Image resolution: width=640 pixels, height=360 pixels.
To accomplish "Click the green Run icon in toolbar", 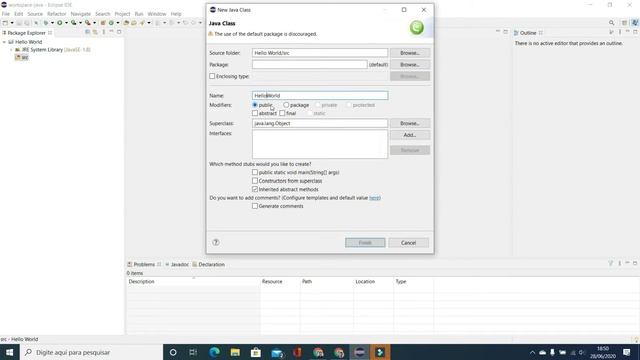I will click(60, 23).
